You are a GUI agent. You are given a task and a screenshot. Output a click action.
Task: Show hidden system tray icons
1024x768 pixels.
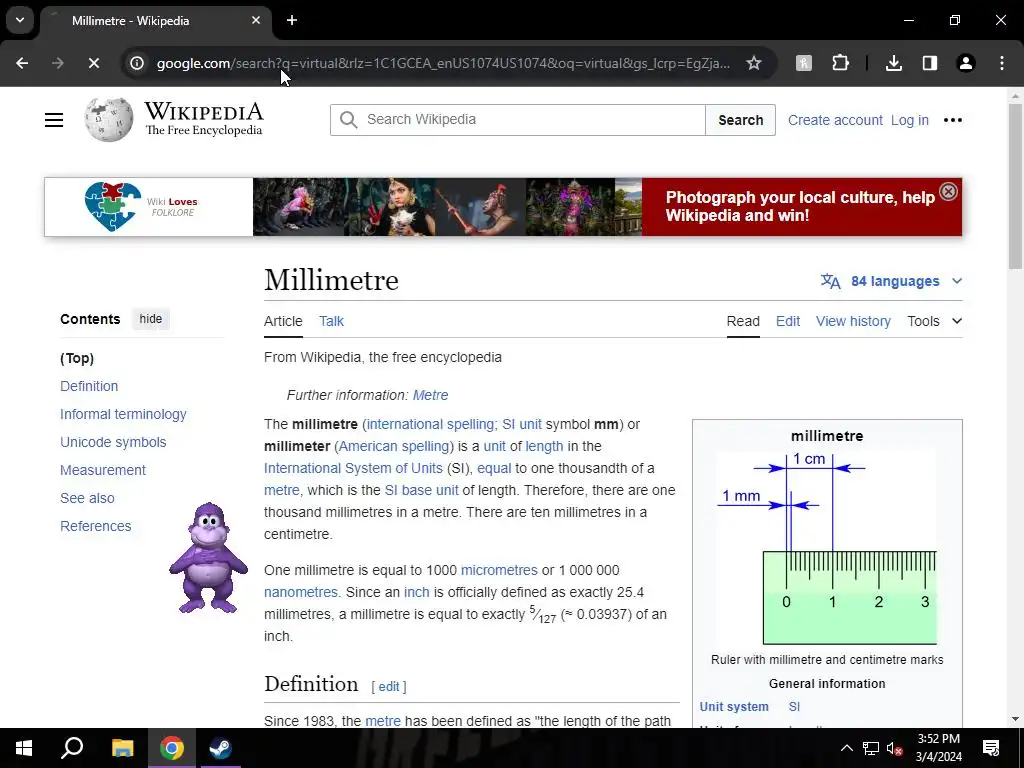tap(846, 748)
